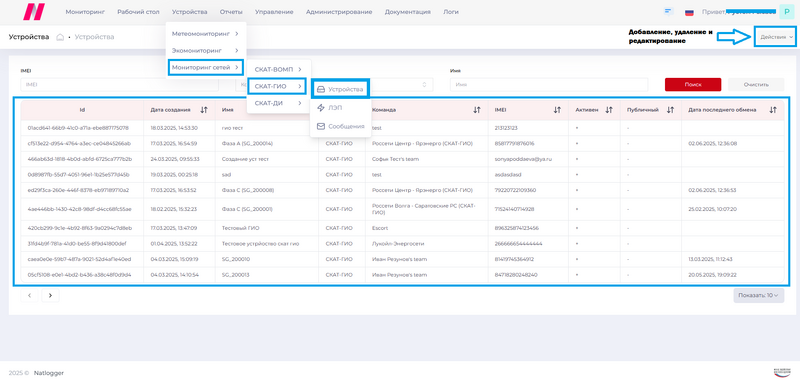
Task: Expand the Экомониторинг submenu
Action: (205, 50)
